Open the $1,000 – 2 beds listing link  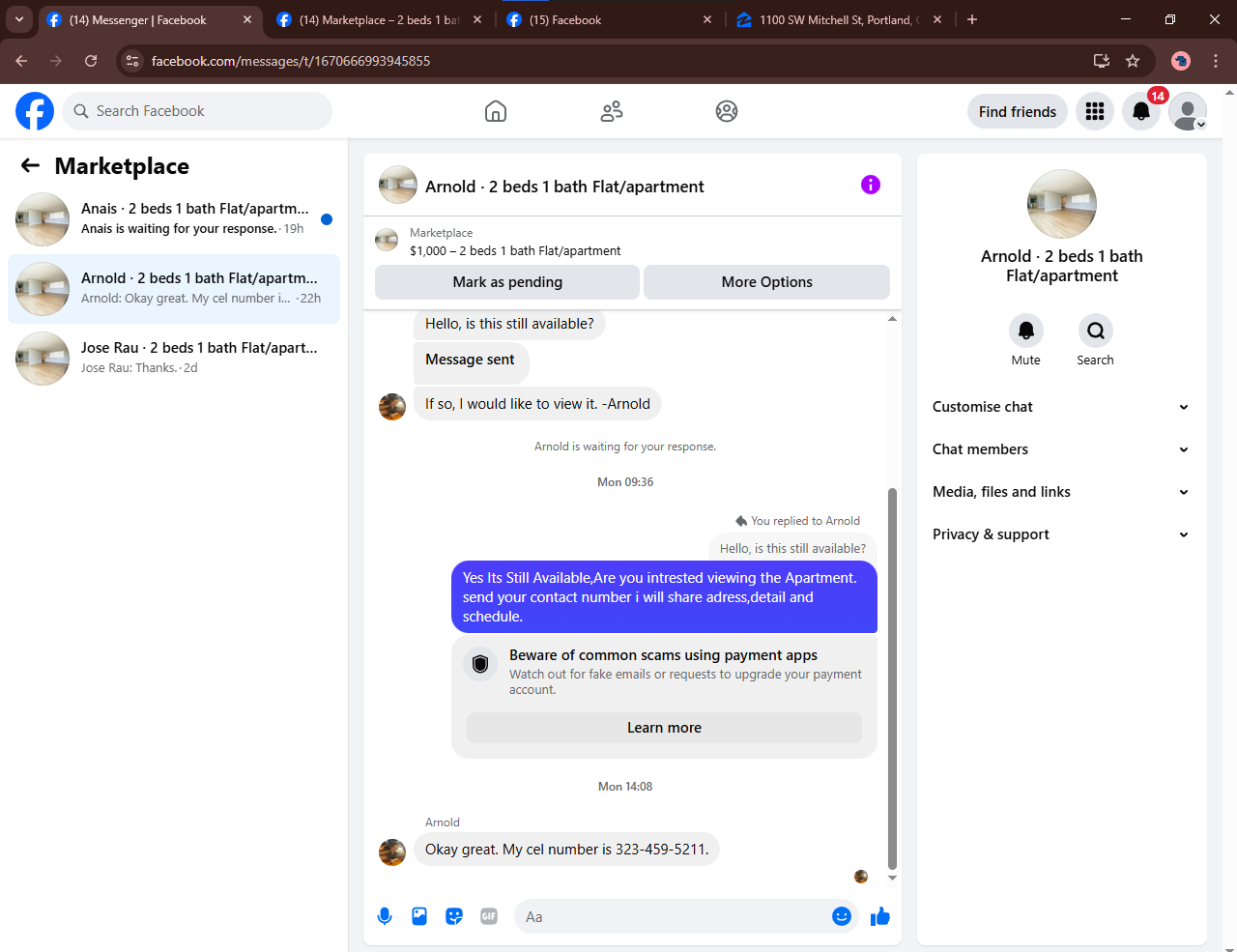click(515, 250)
